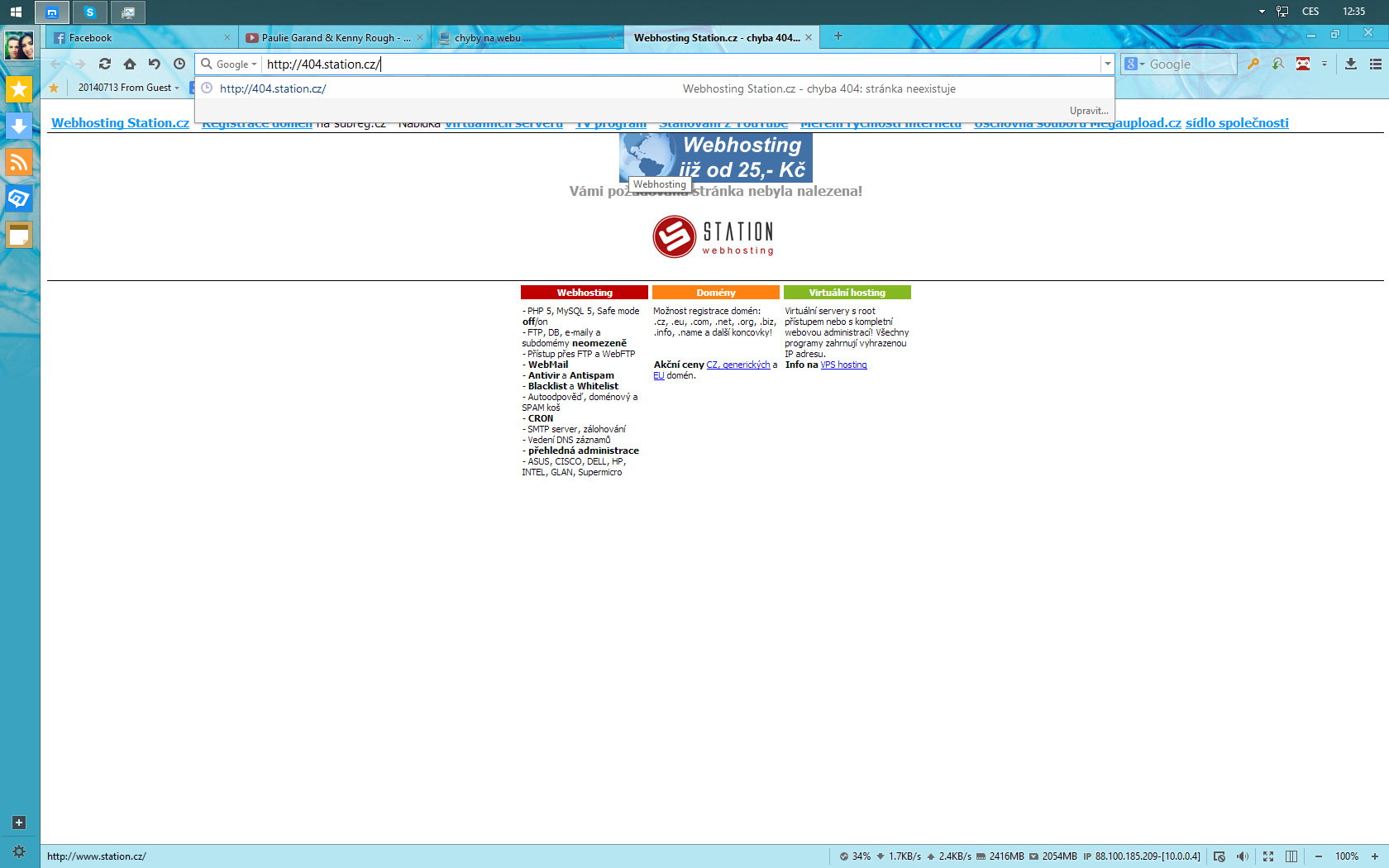Show hidden system tray icons
1389x868 pixels.
(1262, 12)
